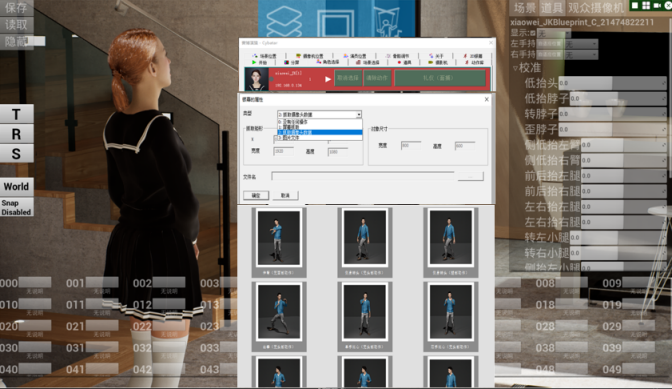Select the four-grid layout icon
The height and width of the screenshot is (389, 672).
(x=646, y=5)
